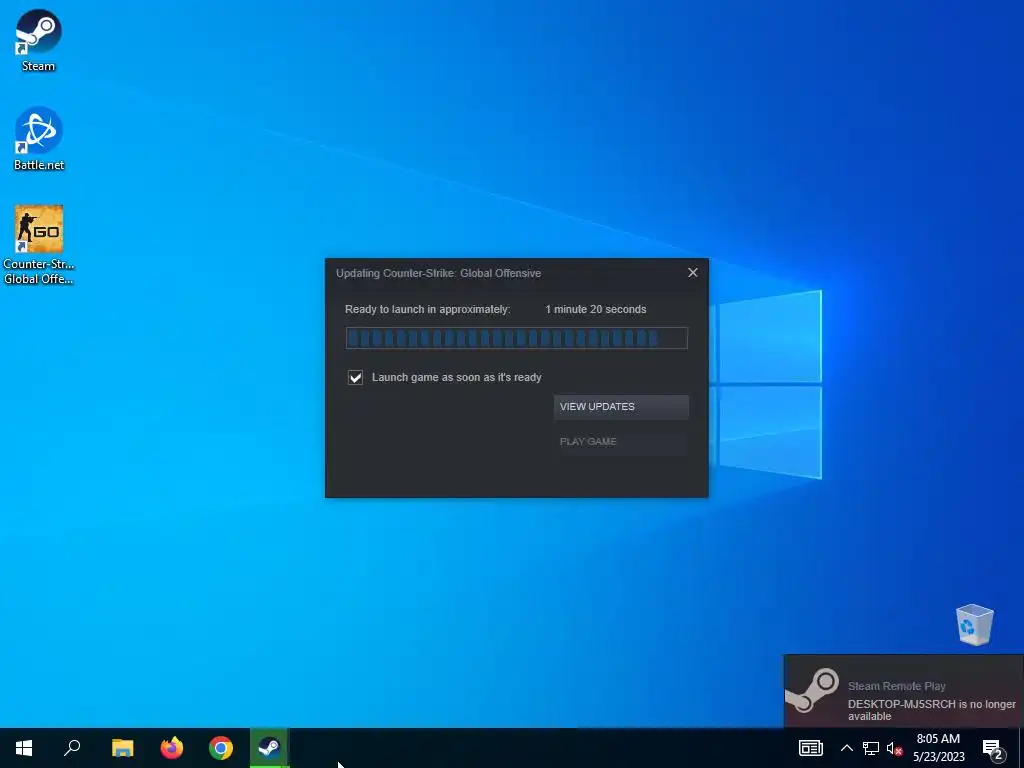Select the Steam taskbar icon
The height and width of the screenshot is (768, 1024).
[x=269, y=748]
